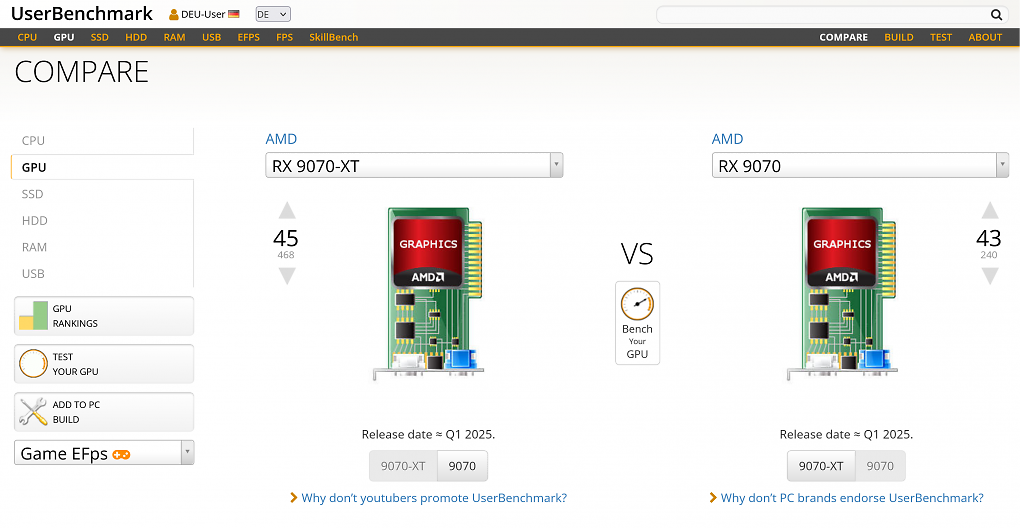Downvote the RX 9070-XT arrow
The width and height of the screenshot is (1020, 528).
coord(287,276)
